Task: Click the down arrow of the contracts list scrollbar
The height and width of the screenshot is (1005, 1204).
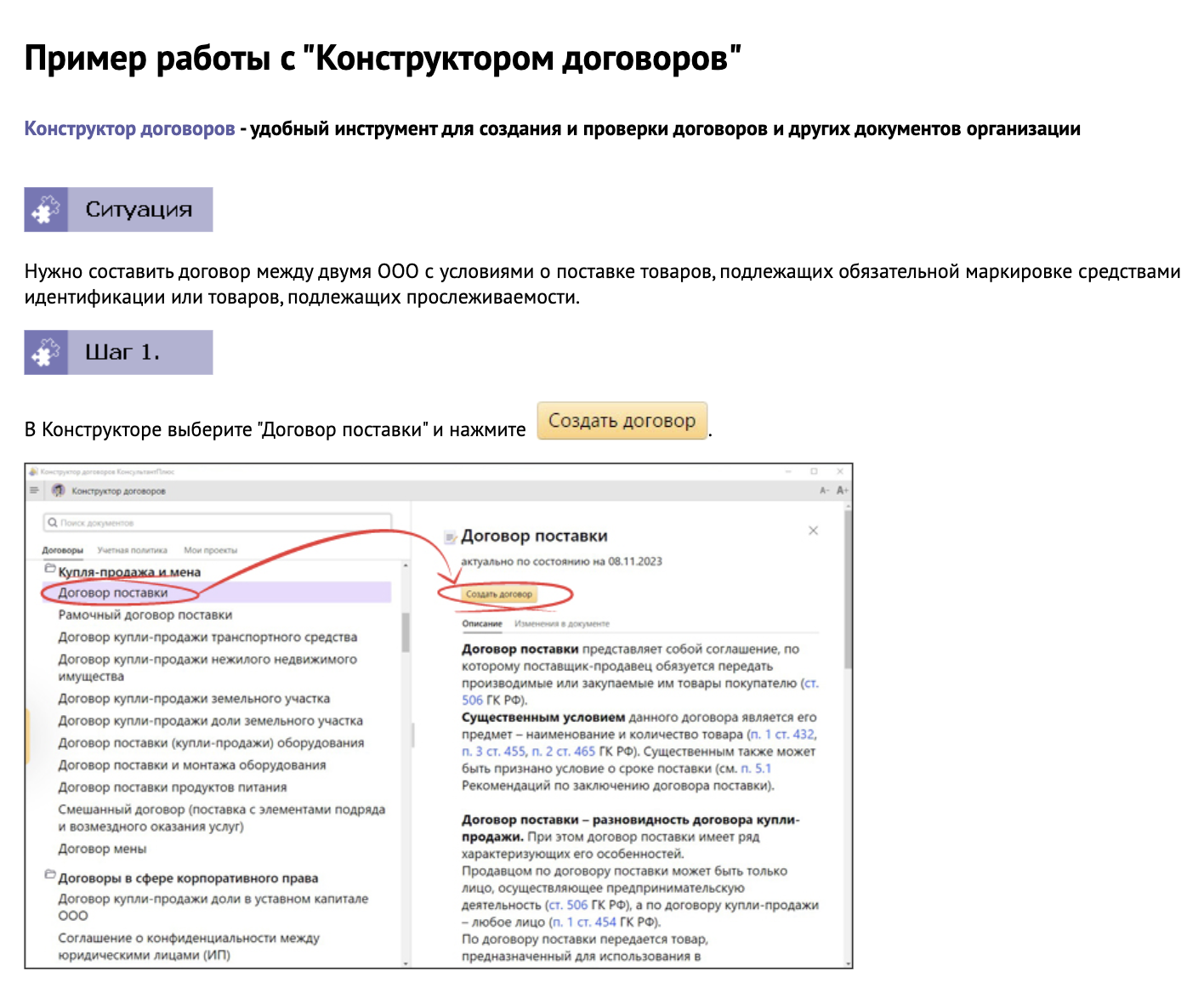Action: pyautogui.click(x=406, y=962)
